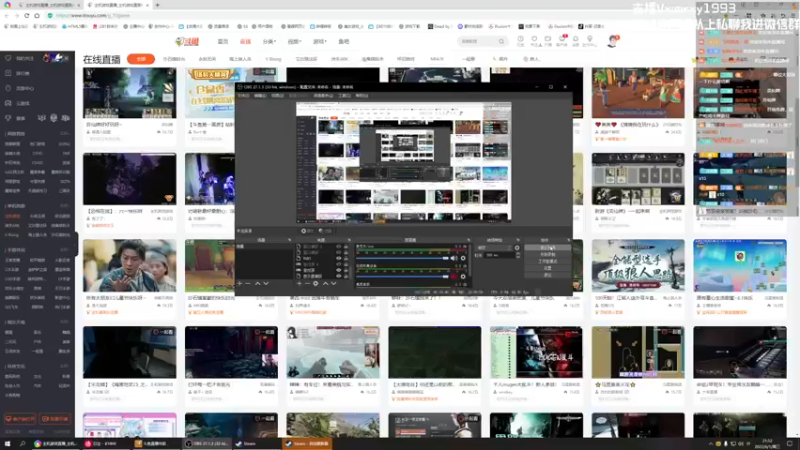Expand 视频 dropdown in Douyu nav

(x=294, y=41)
